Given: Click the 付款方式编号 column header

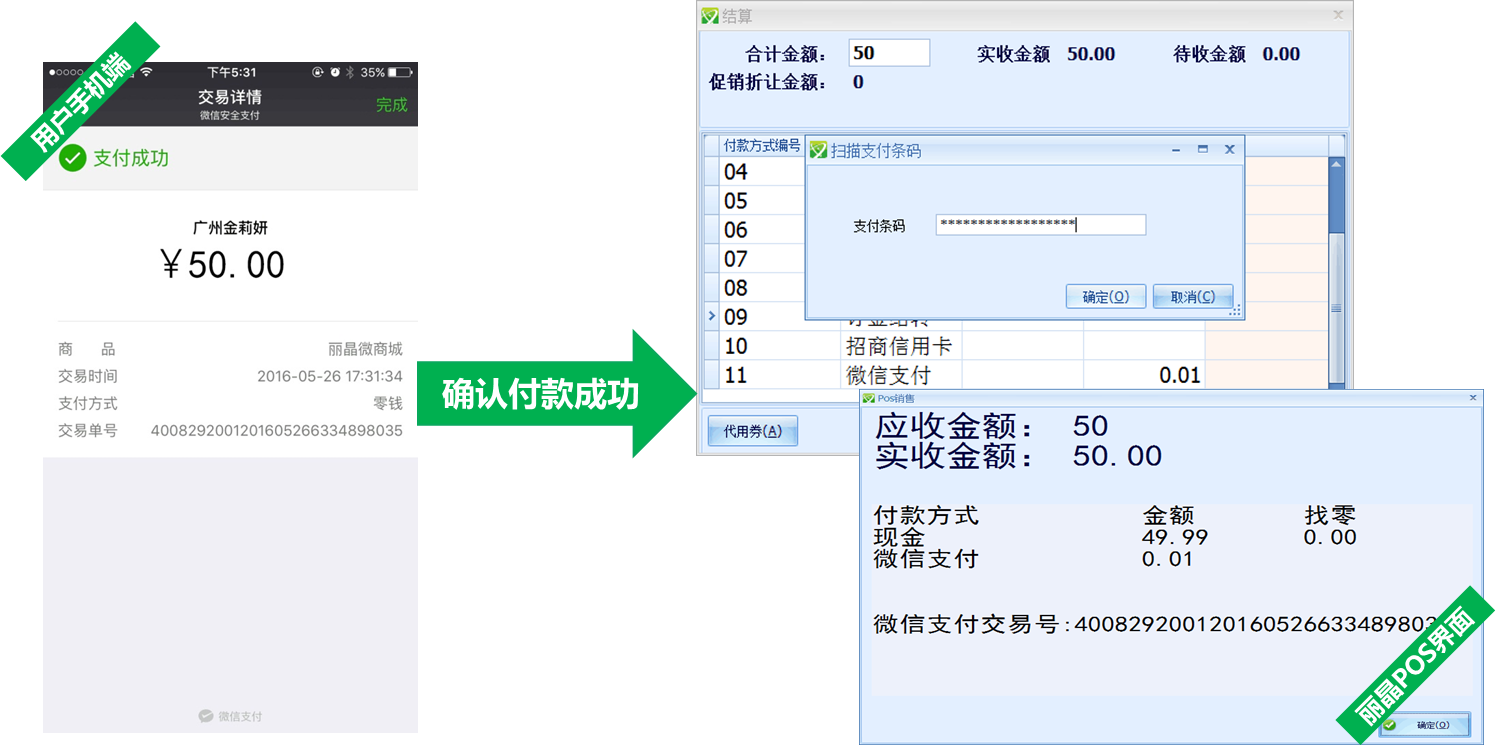Looking at the screenshot, I should pyautogui.click(x=761, y=146).
